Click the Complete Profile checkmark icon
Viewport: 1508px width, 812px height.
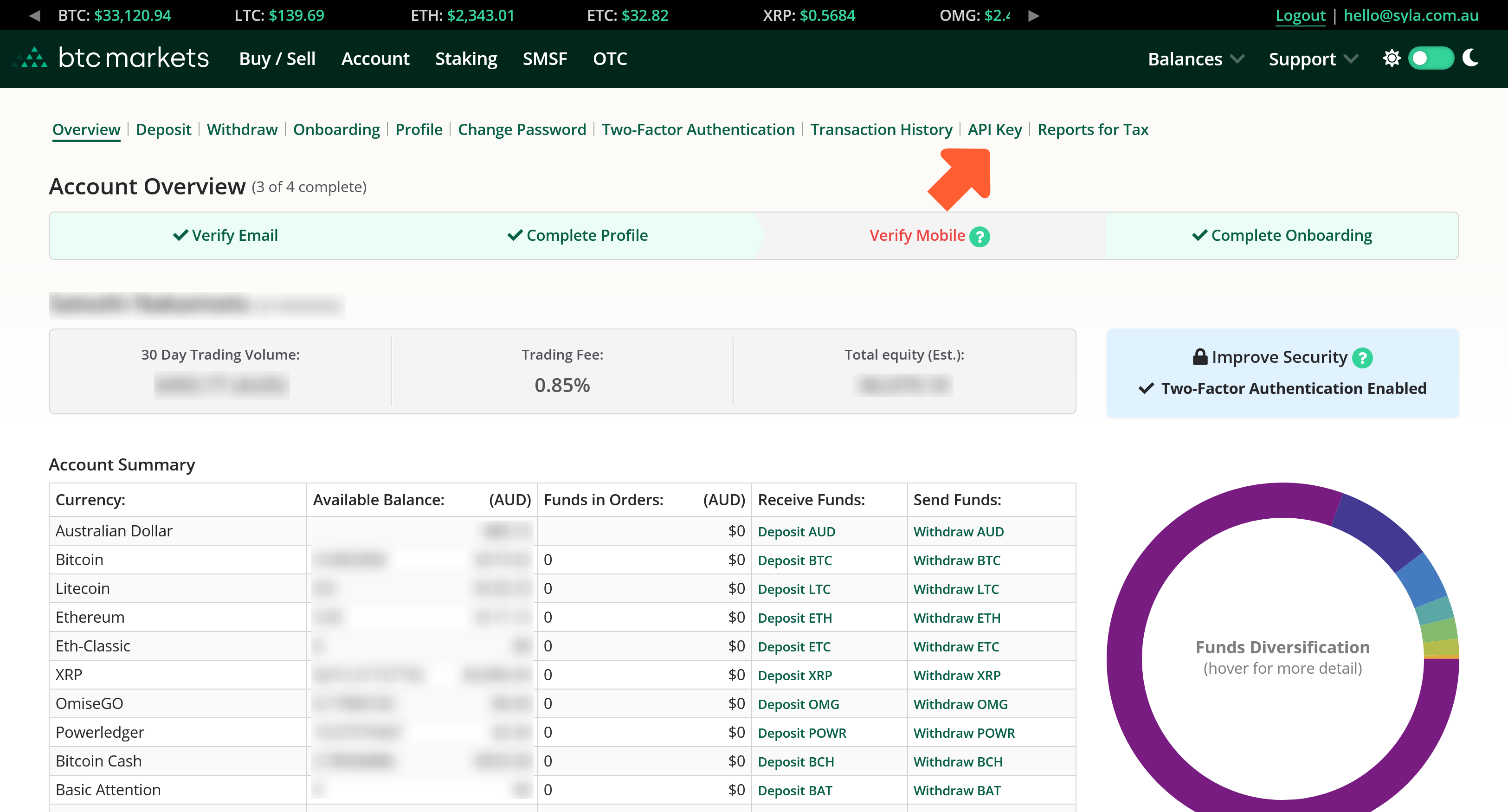pos(515,235)
